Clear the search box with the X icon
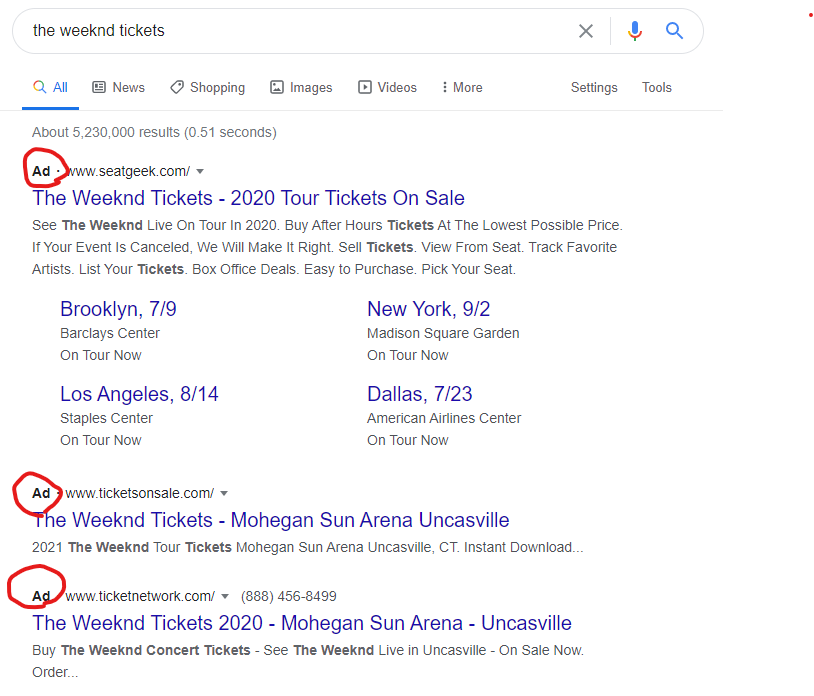Viewport: 814px width, 696px height. 586,31
